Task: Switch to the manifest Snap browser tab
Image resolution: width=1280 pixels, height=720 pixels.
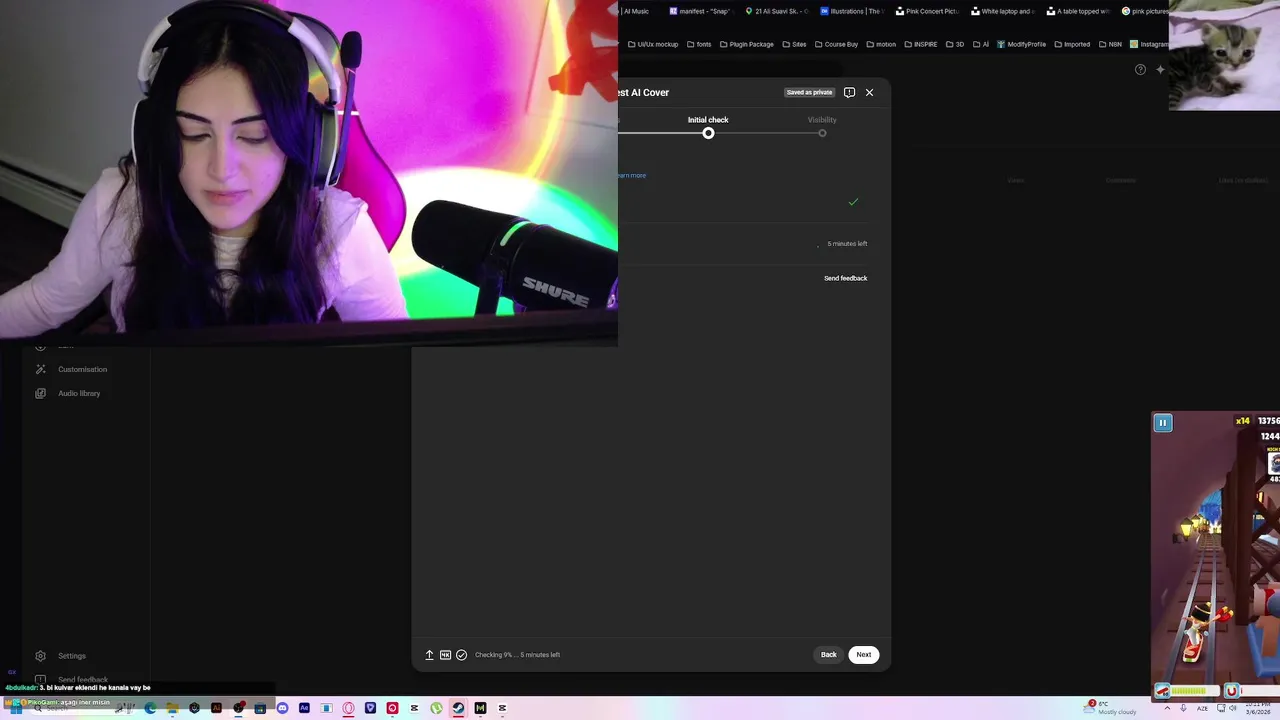Action: click(x=700, y=11)
